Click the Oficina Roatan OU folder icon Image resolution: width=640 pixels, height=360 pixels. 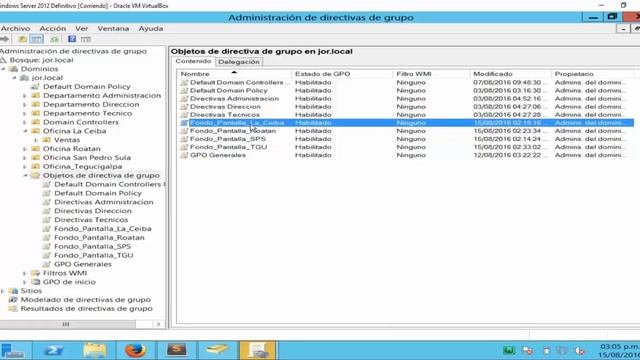(x=36, y=149)
